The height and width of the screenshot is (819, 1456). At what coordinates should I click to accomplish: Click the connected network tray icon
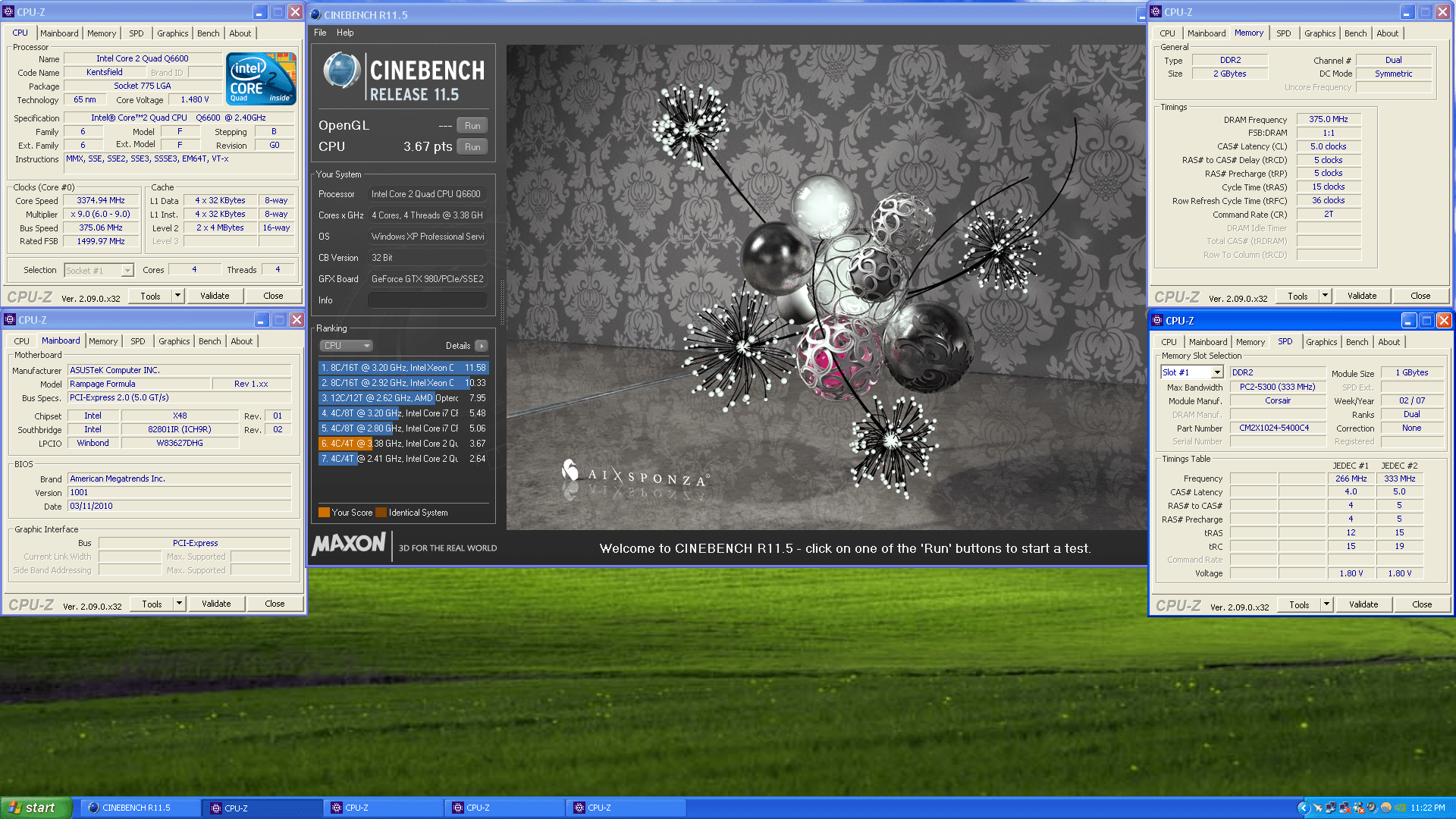tap(1331, 808)
